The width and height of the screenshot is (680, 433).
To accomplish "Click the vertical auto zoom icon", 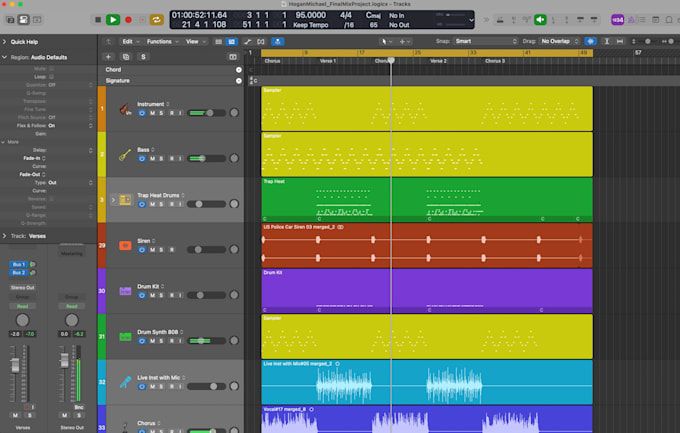I will (x=607, y=41).
